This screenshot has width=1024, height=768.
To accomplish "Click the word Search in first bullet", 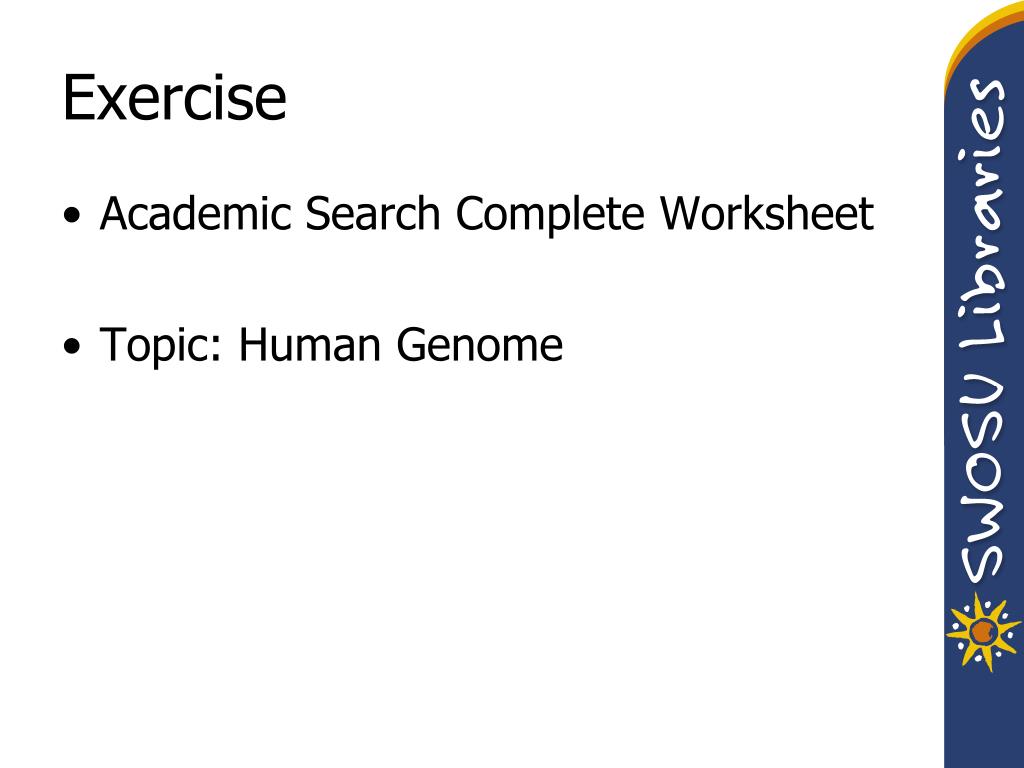I will (373, 214).
